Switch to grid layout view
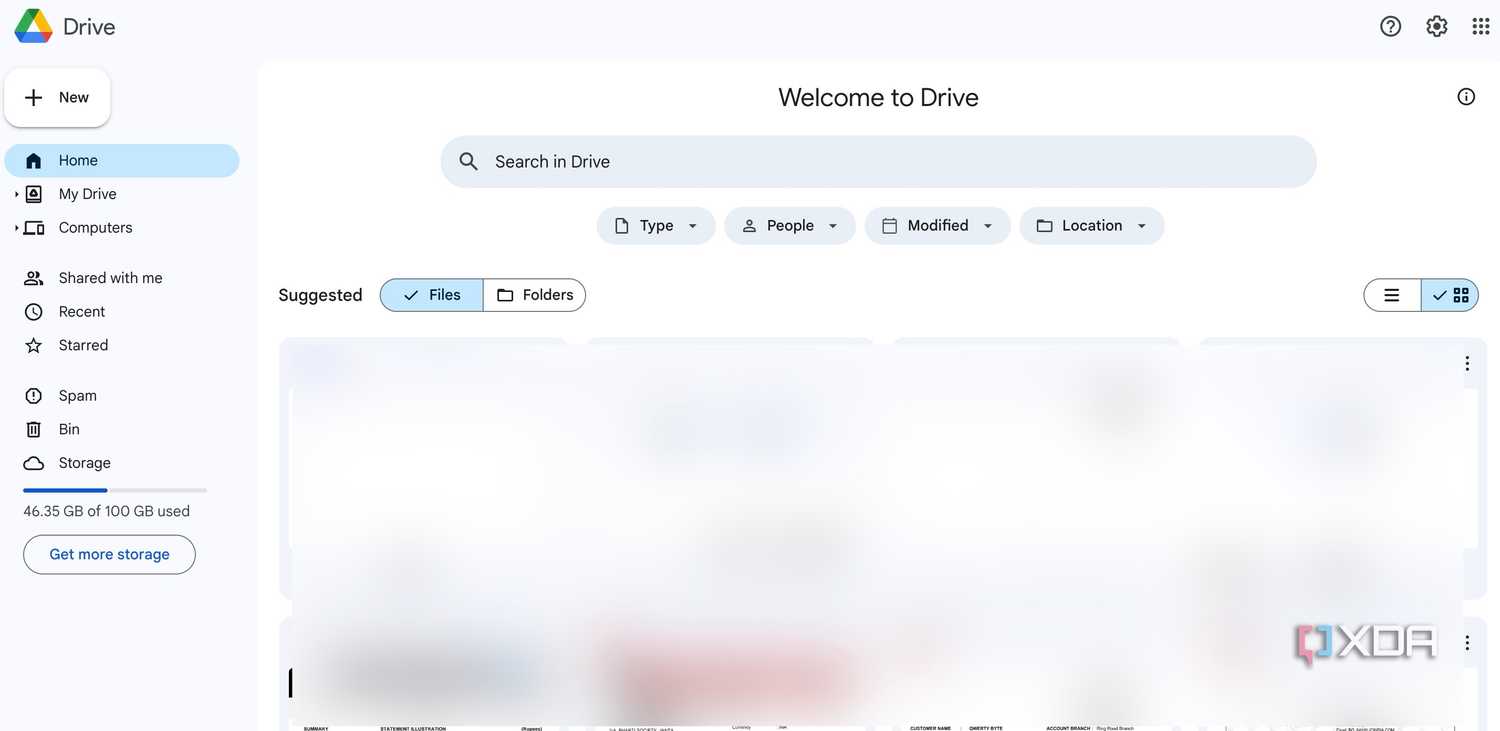Viewport: 1500px width, 731px height. point(1450,295)
